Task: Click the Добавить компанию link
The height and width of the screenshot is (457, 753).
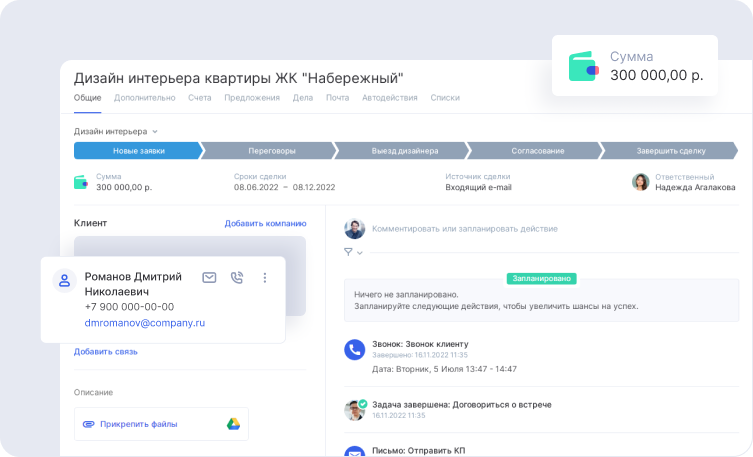Action: 265,223
